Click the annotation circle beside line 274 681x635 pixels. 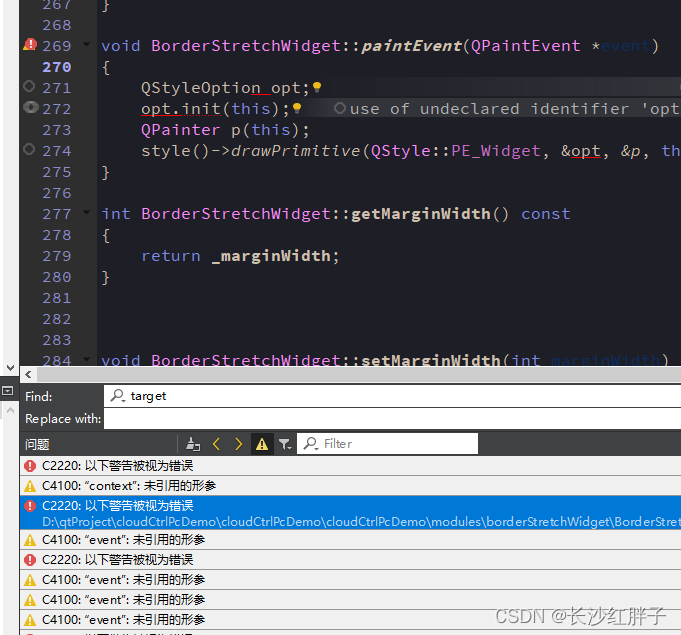29,149
